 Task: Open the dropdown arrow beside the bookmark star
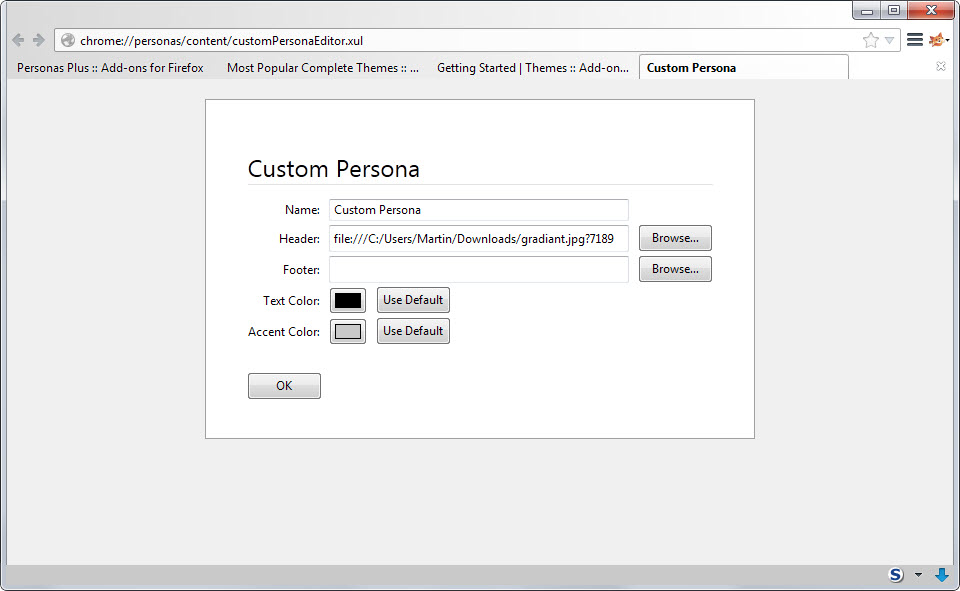tap(890, 41)
